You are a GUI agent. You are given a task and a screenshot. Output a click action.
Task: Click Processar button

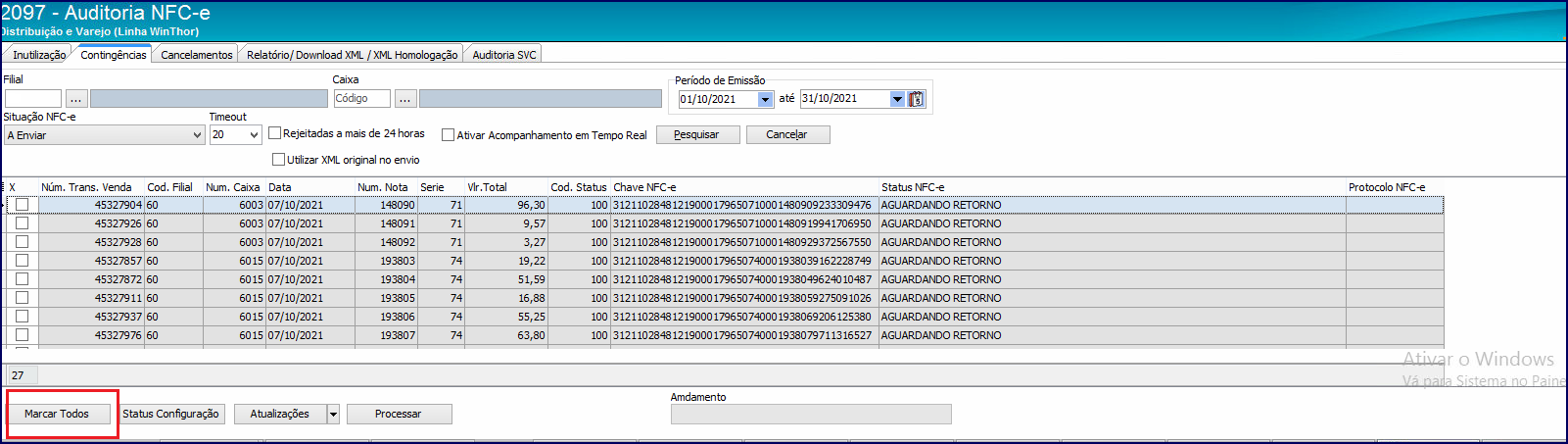click(399, 414)
